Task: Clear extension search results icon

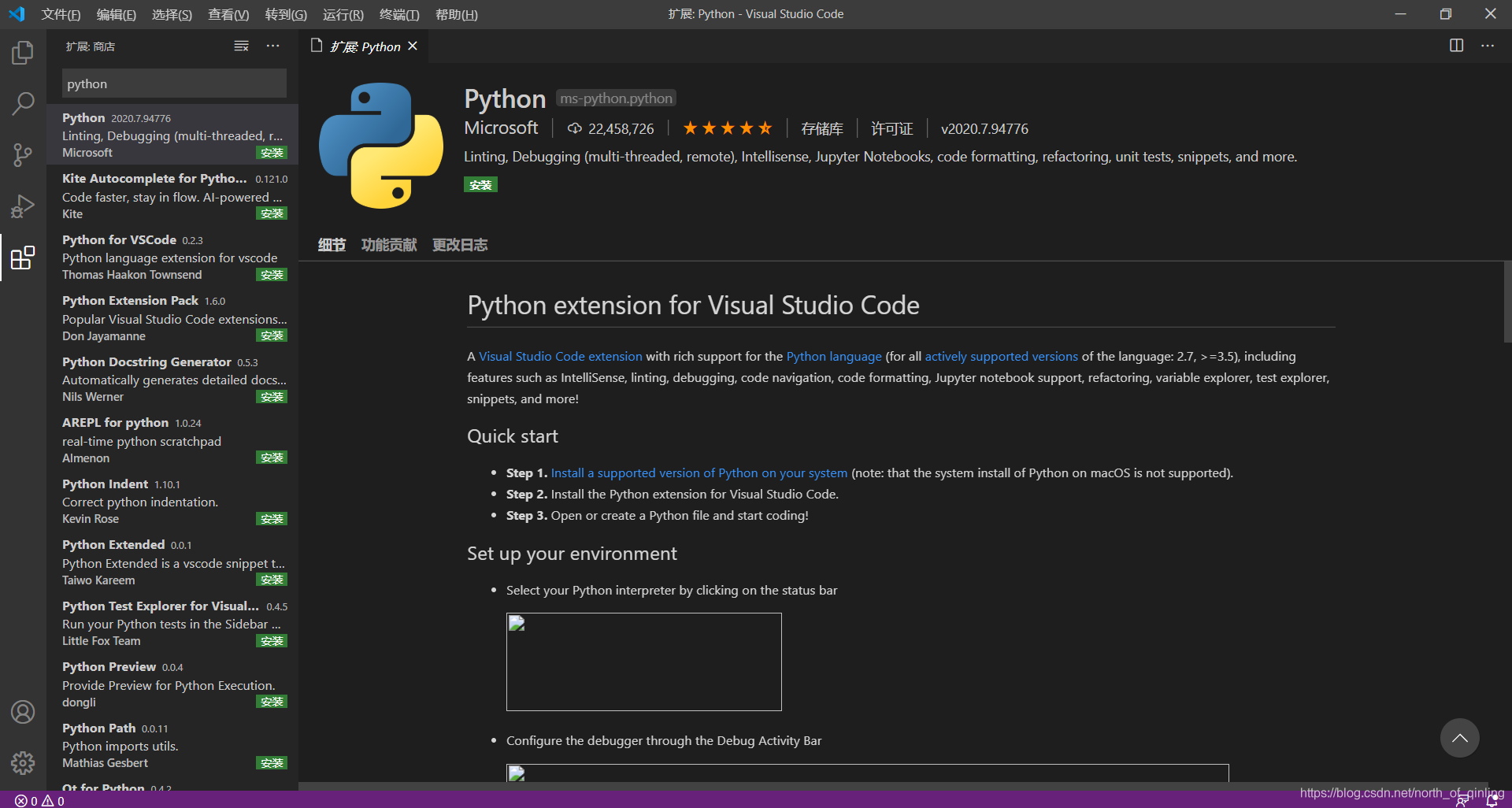Action: pyautogui.click(x=241, y=46)
